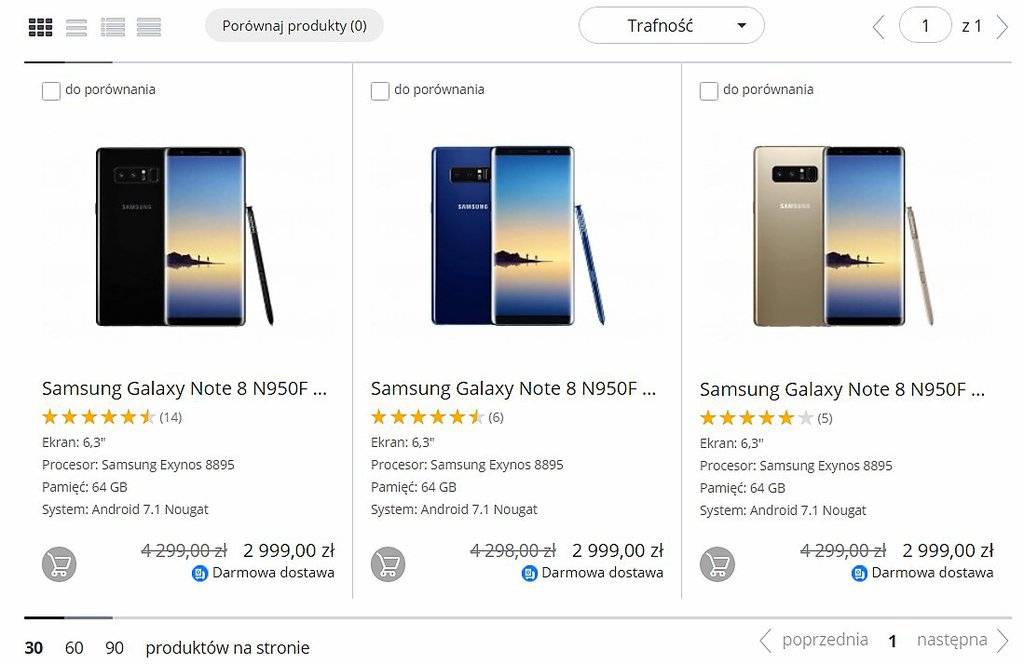
Task: Check compare box for gold Note 8
Action: pos(709,91)
